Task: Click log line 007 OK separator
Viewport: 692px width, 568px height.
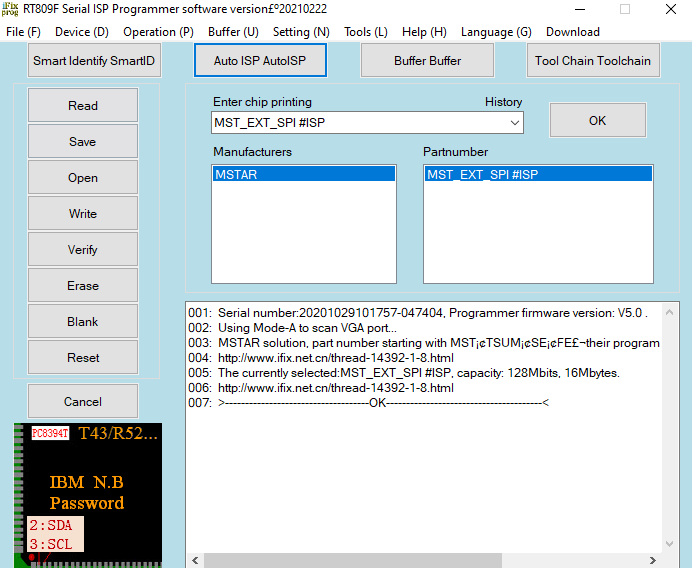Action: (x=384, y=402)
